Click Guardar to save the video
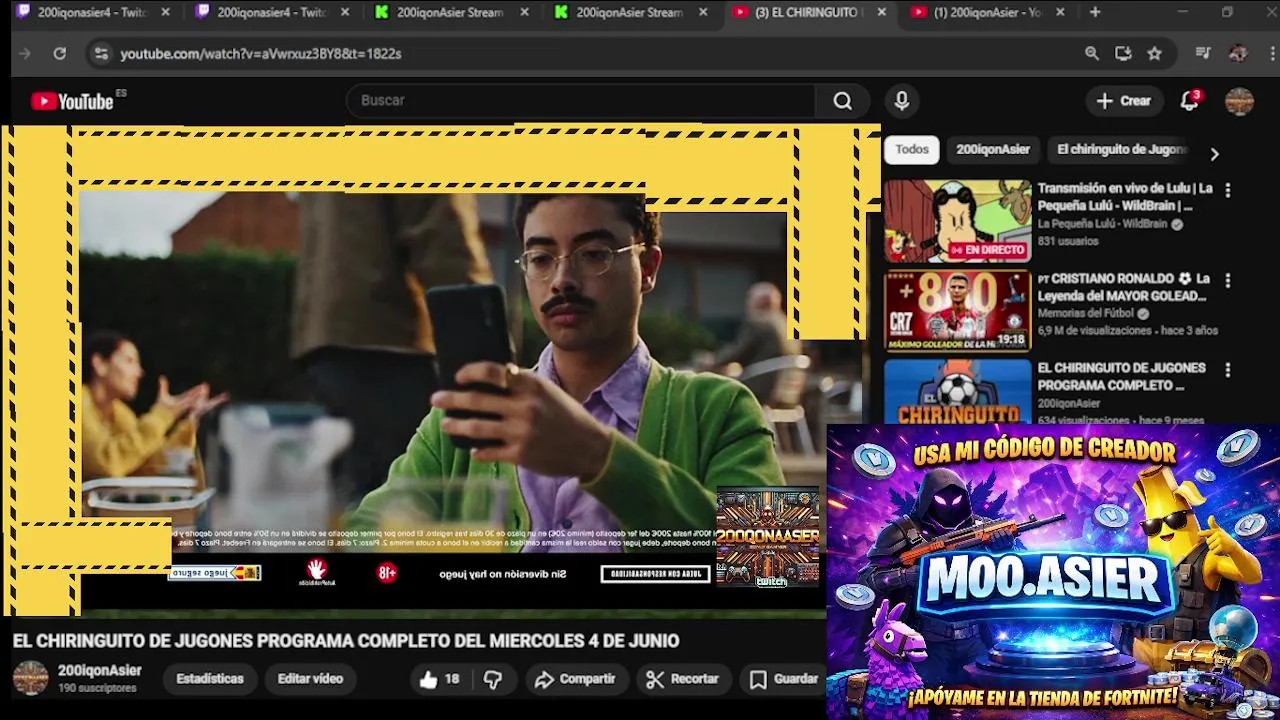The width and height of the screenshot is (1280, 720). click(x=784, y=679)
